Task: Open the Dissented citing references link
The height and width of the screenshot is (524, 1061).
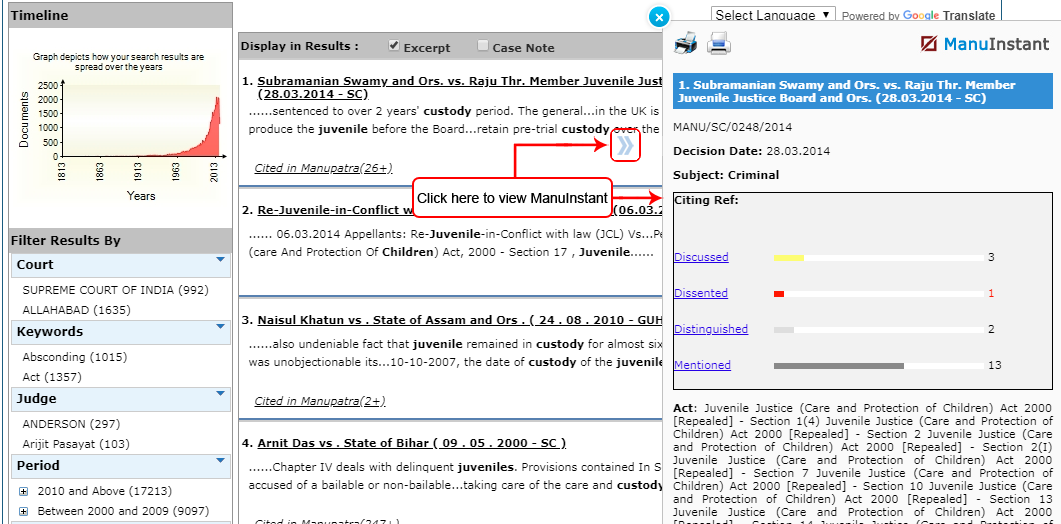Action: 701,293
